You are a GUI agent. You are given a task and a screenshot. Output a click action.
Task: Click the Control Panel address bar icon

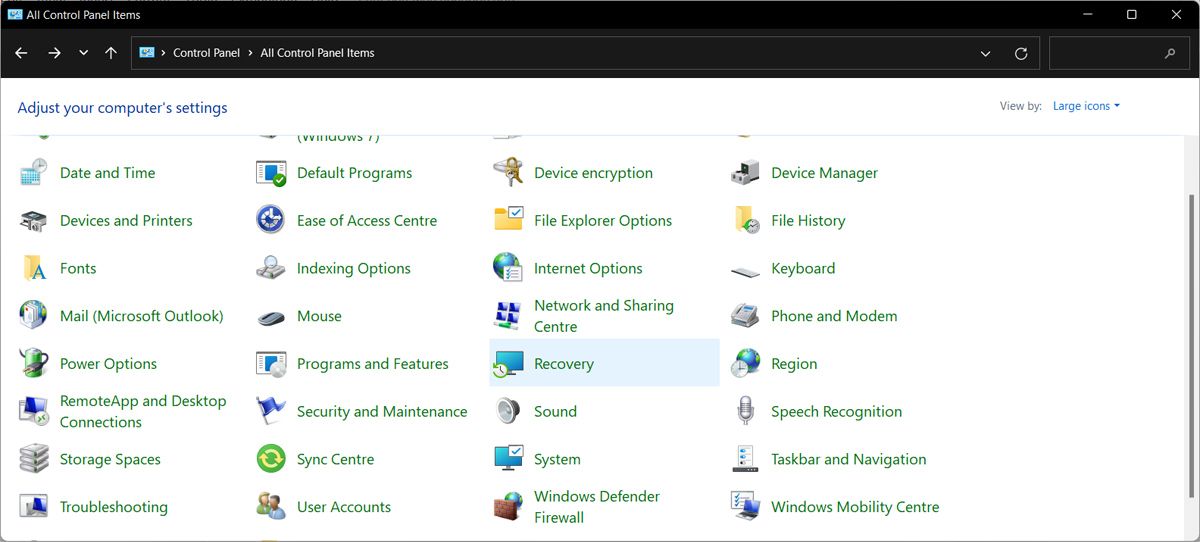tap(147, 53)
